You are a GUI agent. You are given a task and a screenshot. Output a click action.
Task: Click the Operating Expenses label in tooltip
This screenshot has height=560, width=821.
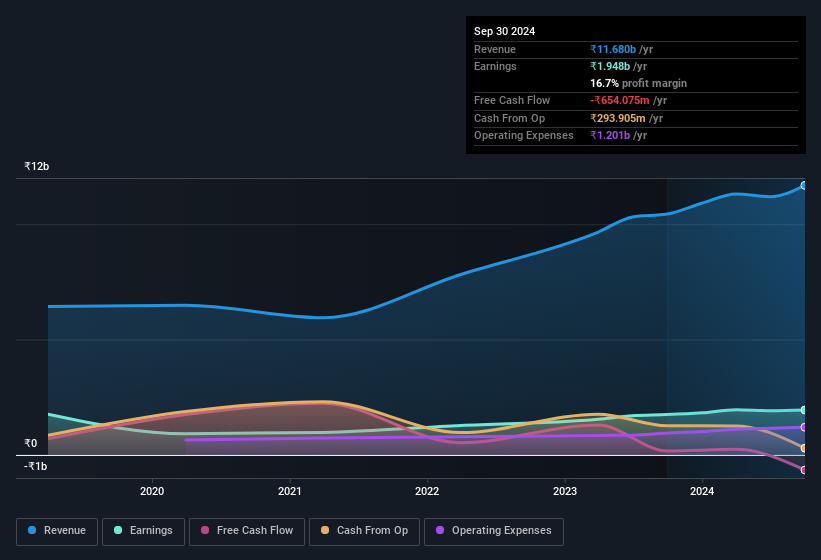tap(524, 135)
